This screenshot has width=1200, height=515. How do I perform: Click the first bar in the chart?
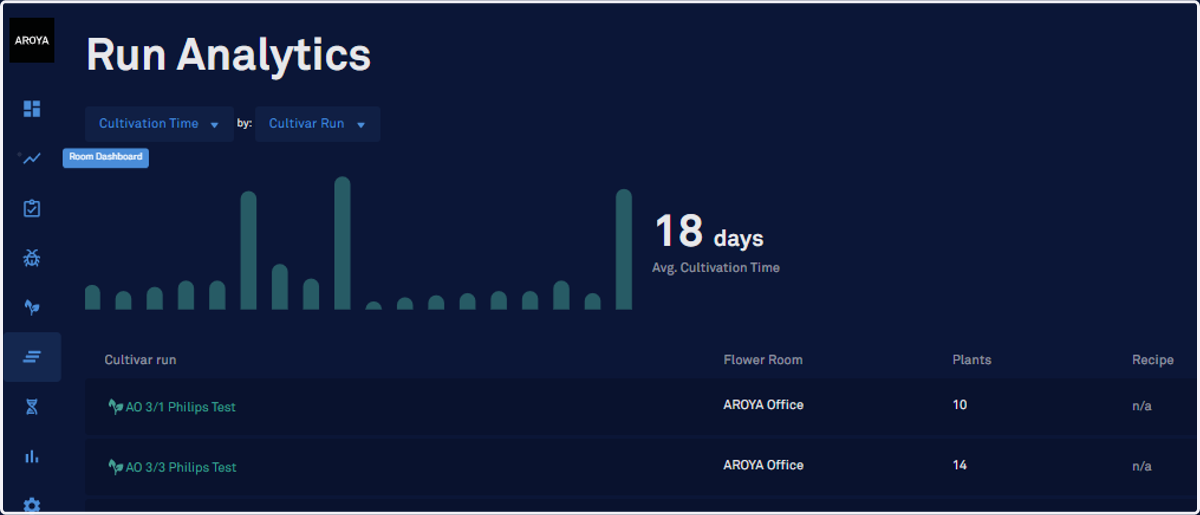[x=92, y=297]
